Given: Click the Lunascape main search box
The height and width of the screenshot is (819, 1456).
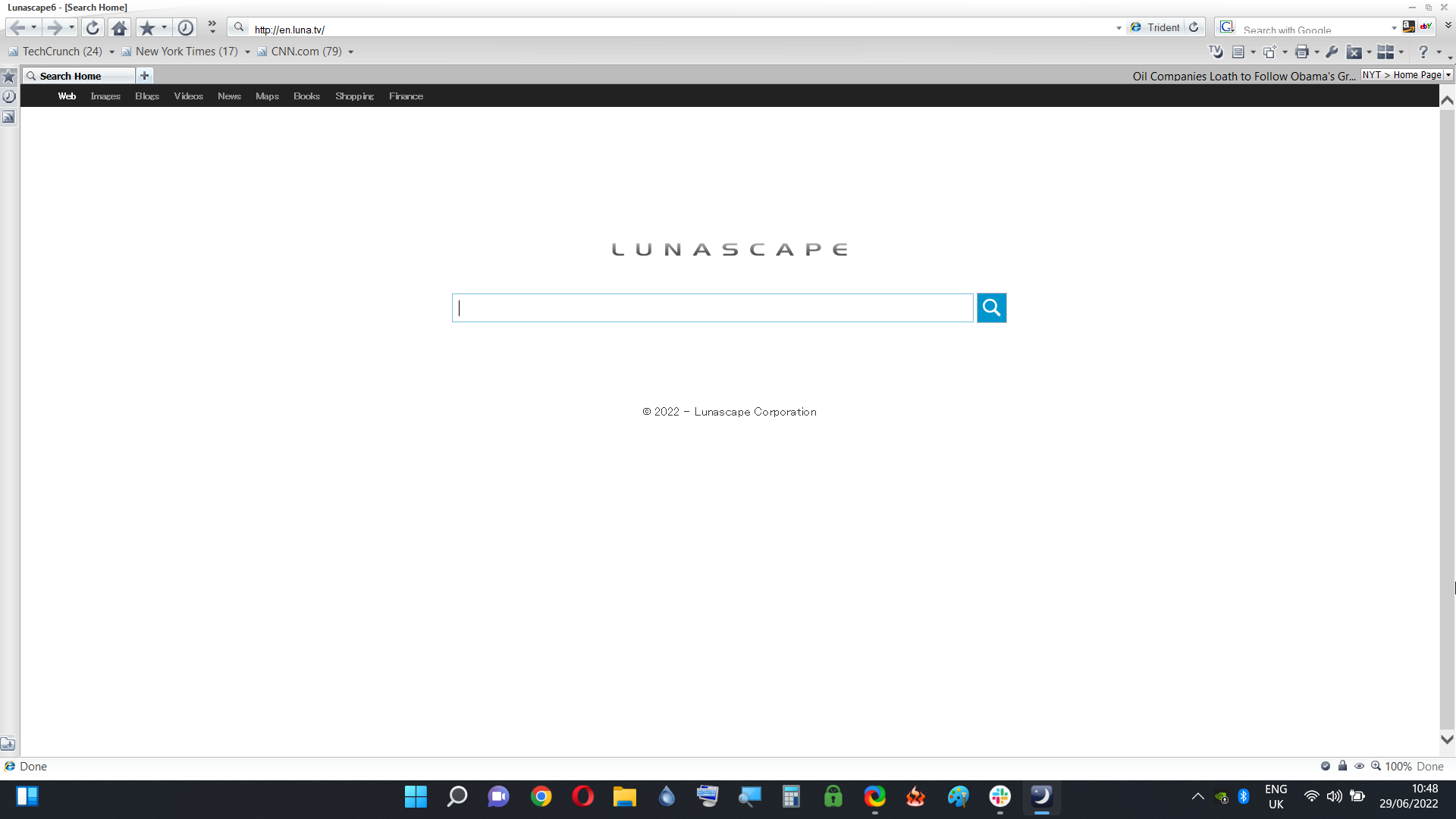Looking at the screenshot, I should pos(713,308).
